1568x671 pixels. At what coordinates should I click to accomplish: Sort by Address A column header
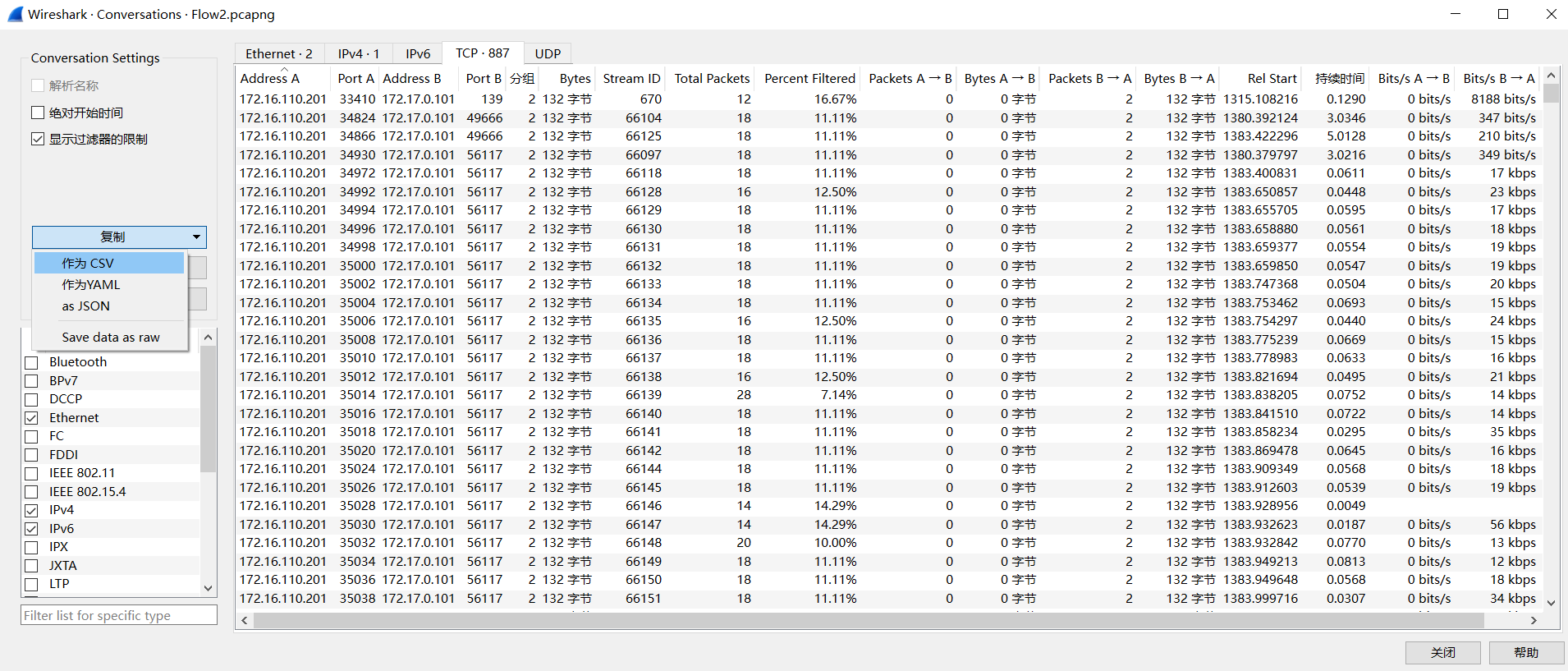click(270, 79)
